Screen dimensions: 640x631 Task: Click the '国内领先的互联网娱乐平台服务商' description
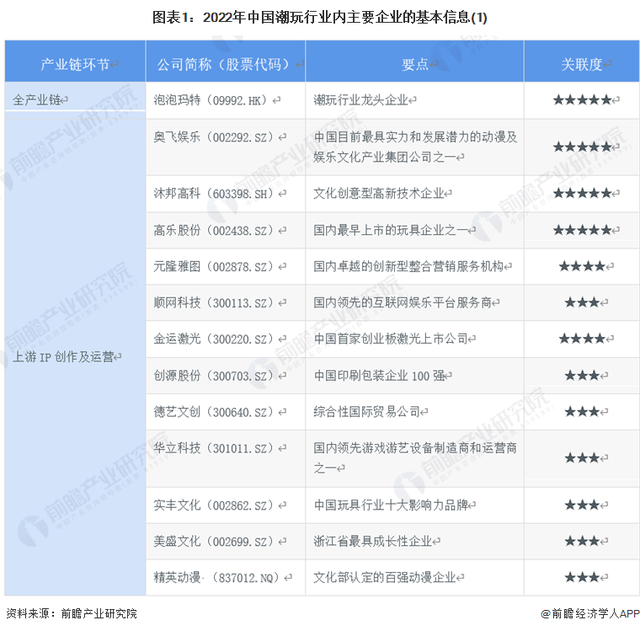pos(403,303)
